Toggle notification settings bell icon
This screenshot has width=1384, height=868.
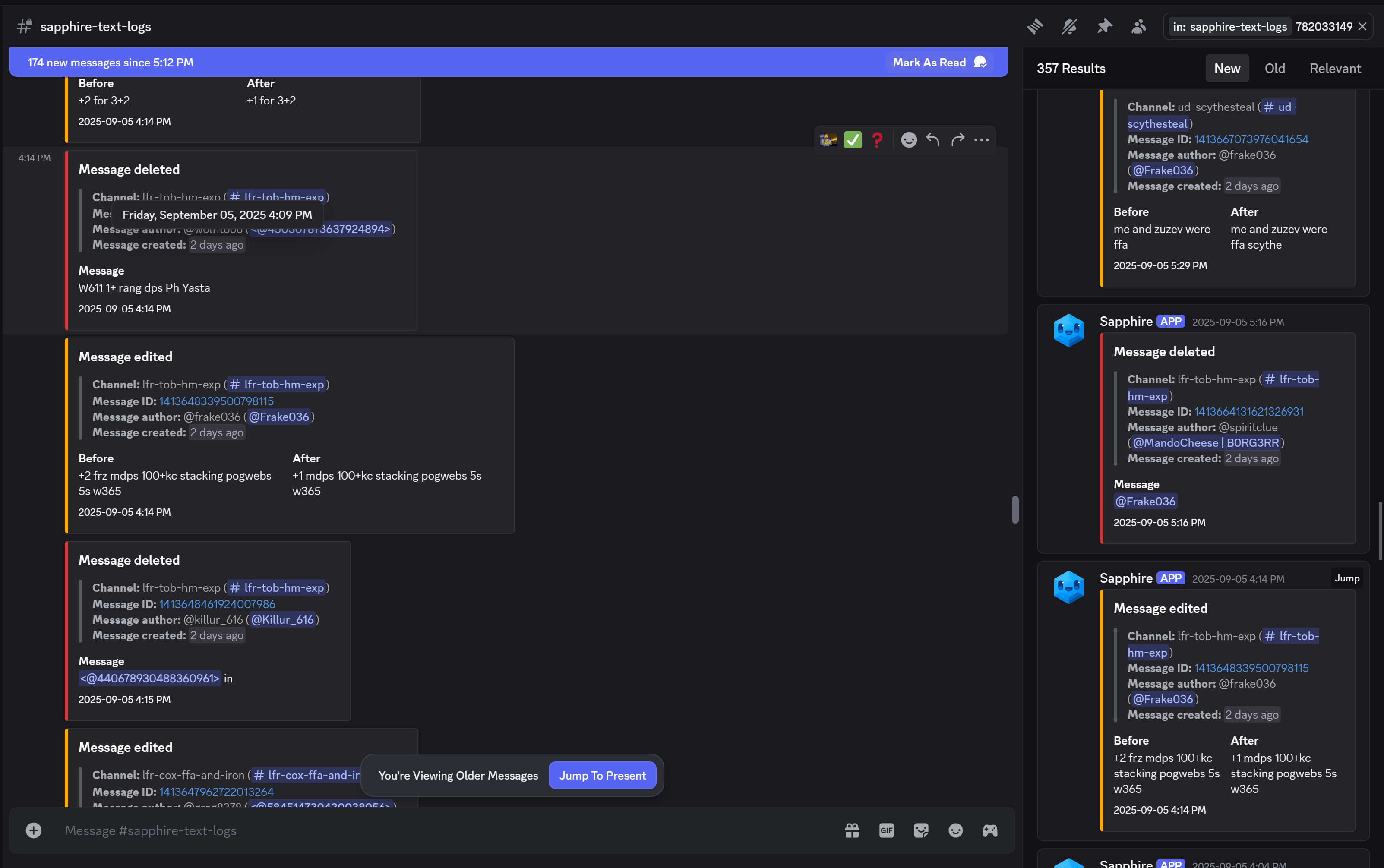1069,26
